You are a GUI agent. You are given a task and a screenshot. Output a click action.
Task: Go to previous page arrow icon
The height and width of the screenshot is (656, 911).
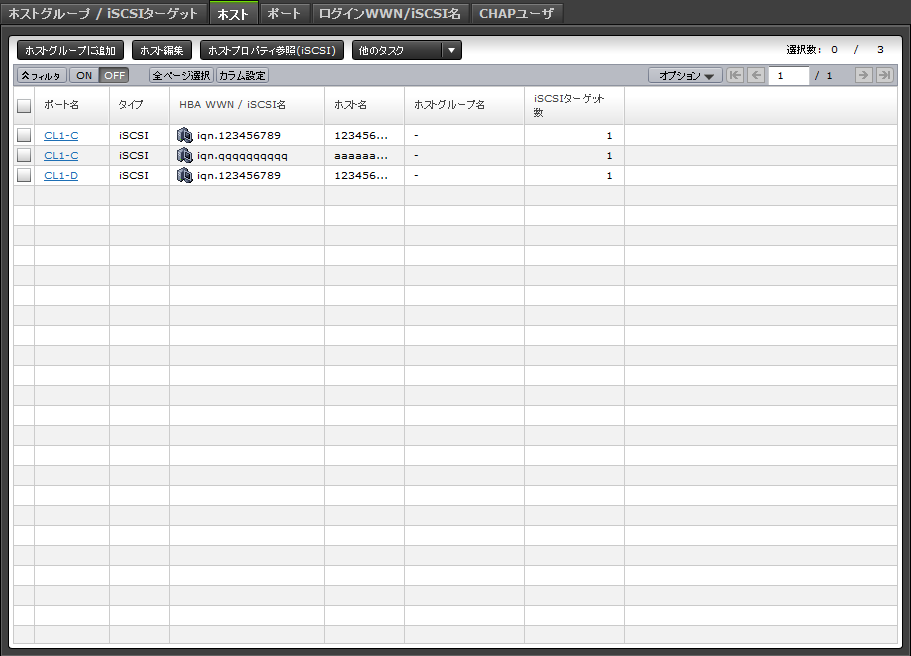(x=756, y=75)
